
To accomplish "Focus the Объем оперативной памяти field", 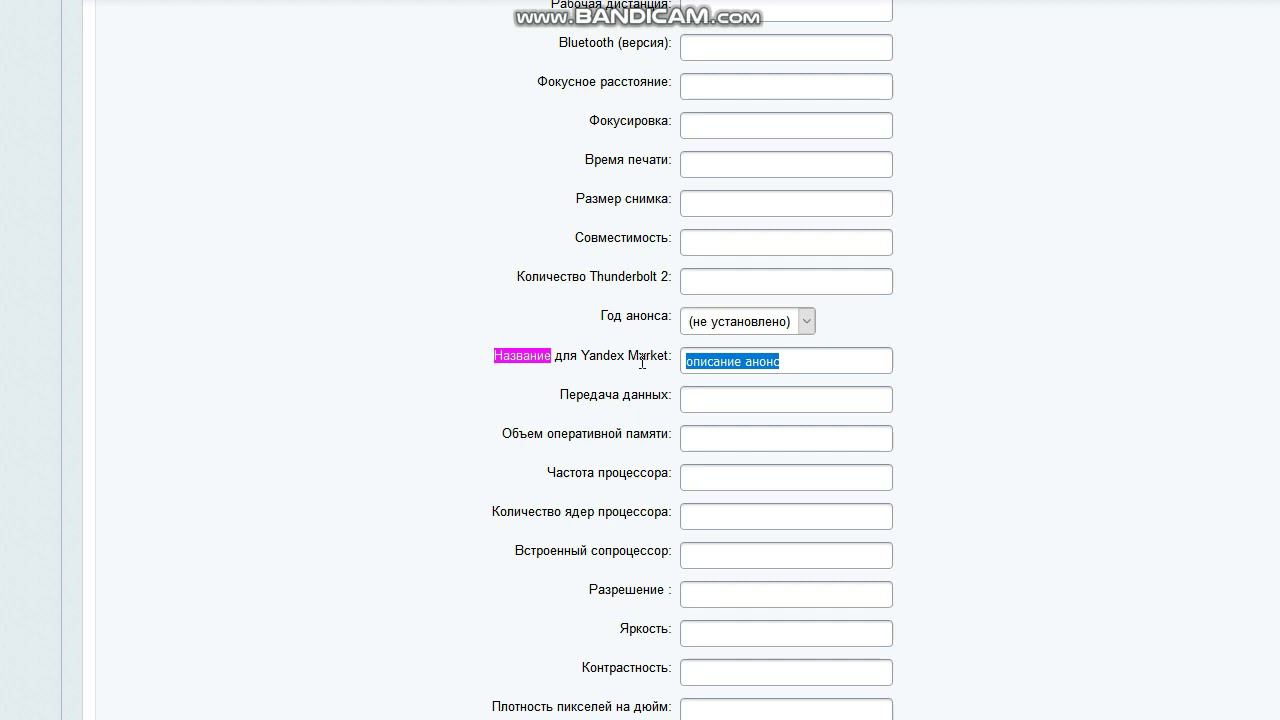I will tap(786, 438).
